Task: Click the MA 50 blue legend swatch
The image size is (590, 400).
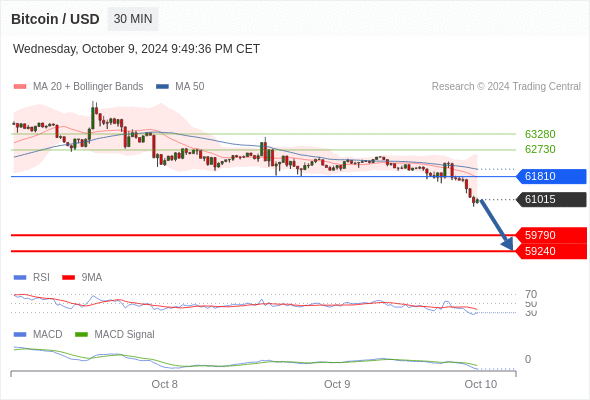Action: (162, 87)
